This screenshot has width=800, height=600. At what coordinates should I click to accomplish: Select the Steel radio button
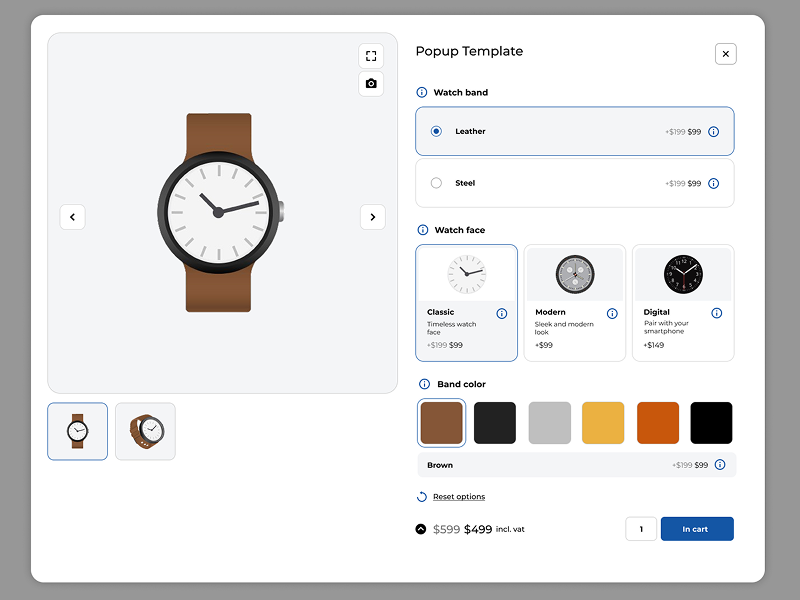click(436, 183)
